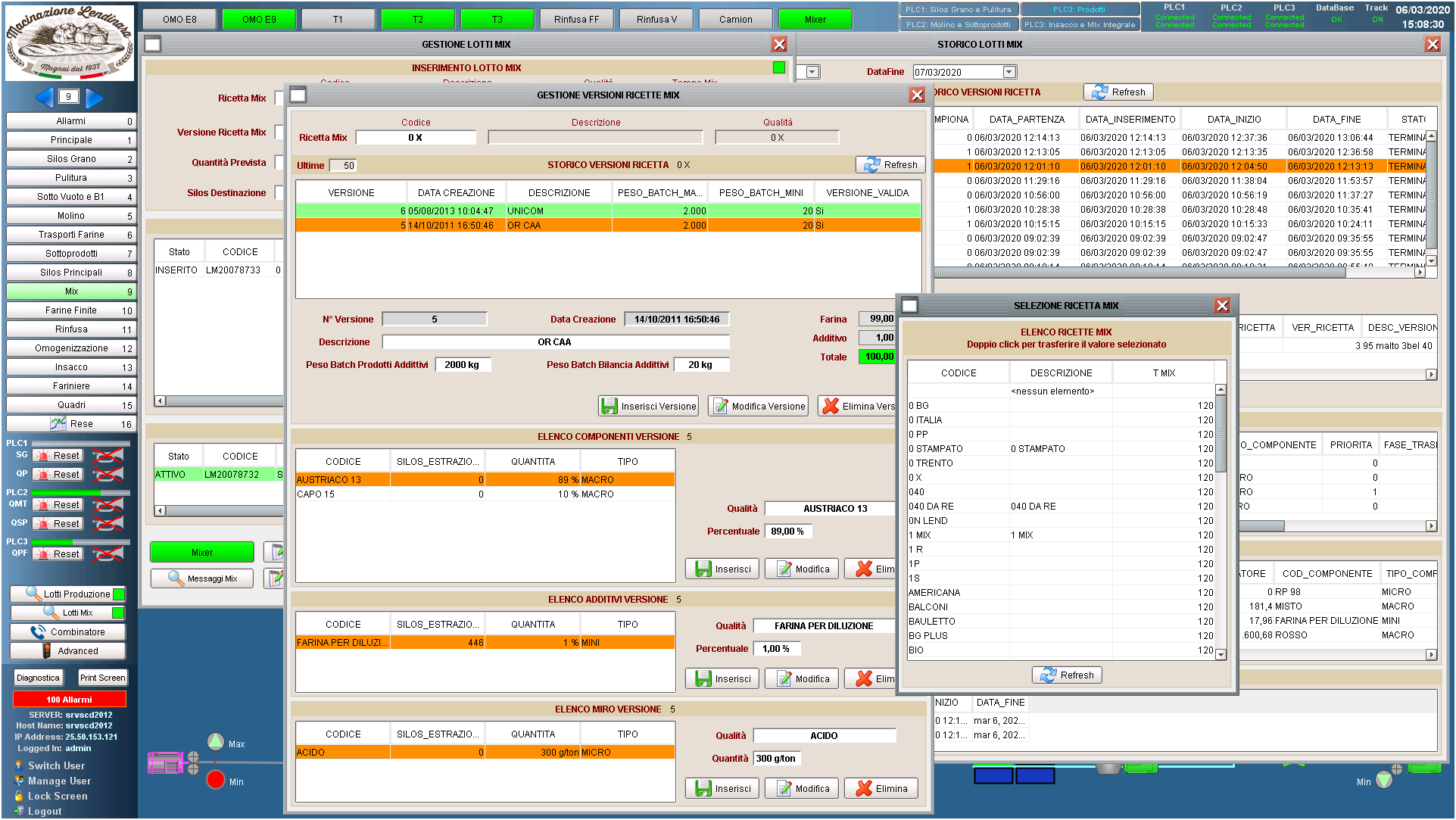Open the DataFine date dropdown
The height and width of the screenshot is (820, 1456).
(x=1009, y=72)
